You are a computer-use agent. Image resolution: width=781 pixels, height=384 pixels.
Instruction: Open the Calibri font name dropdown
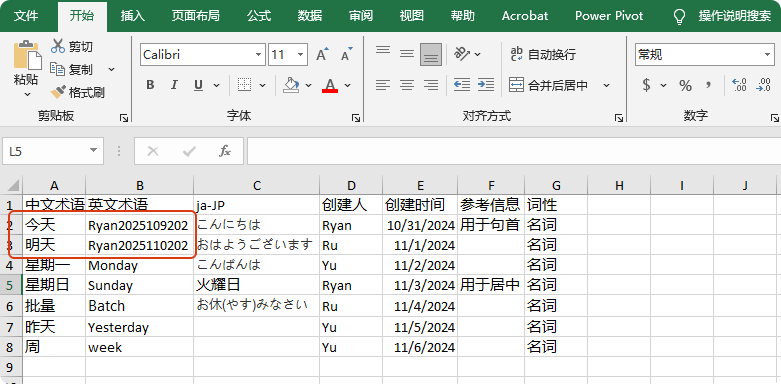pyautogui.click(x=259, y=54)
